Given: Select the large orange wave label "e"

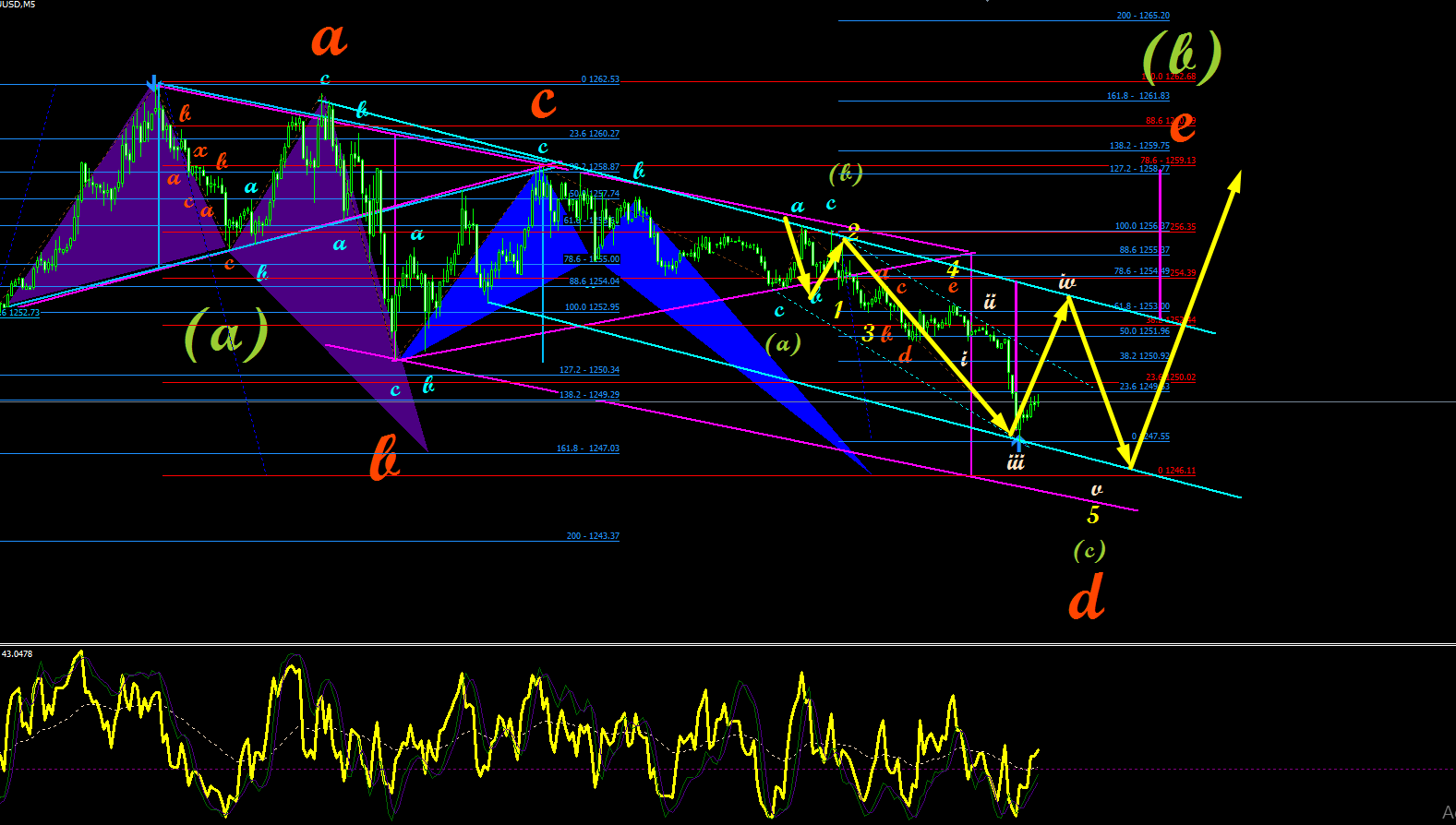Looking at the screenshot, I should tap(1182, 128).
